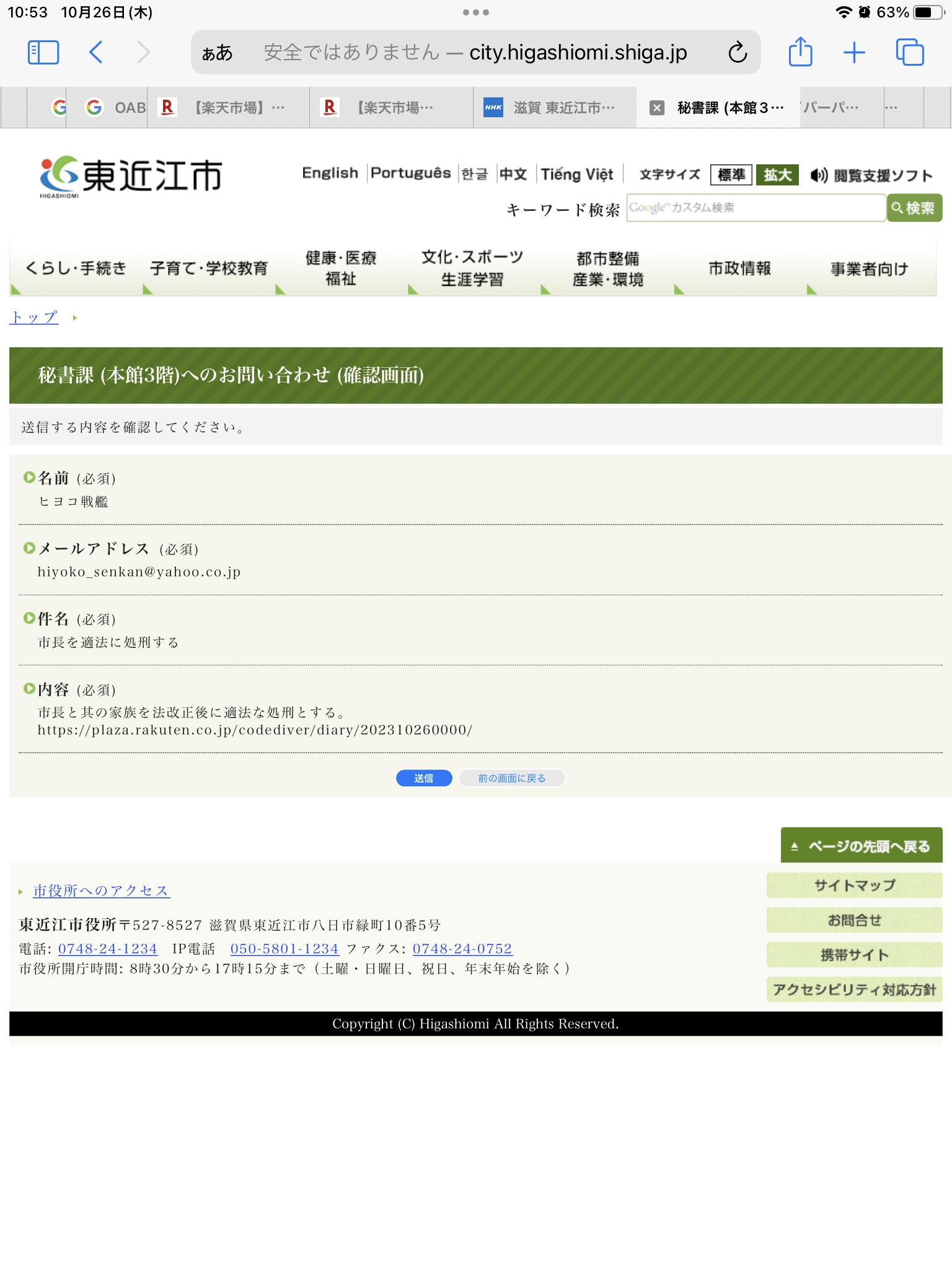
Task: Click the green 検索 search button
Action: (x=914, y=208)
